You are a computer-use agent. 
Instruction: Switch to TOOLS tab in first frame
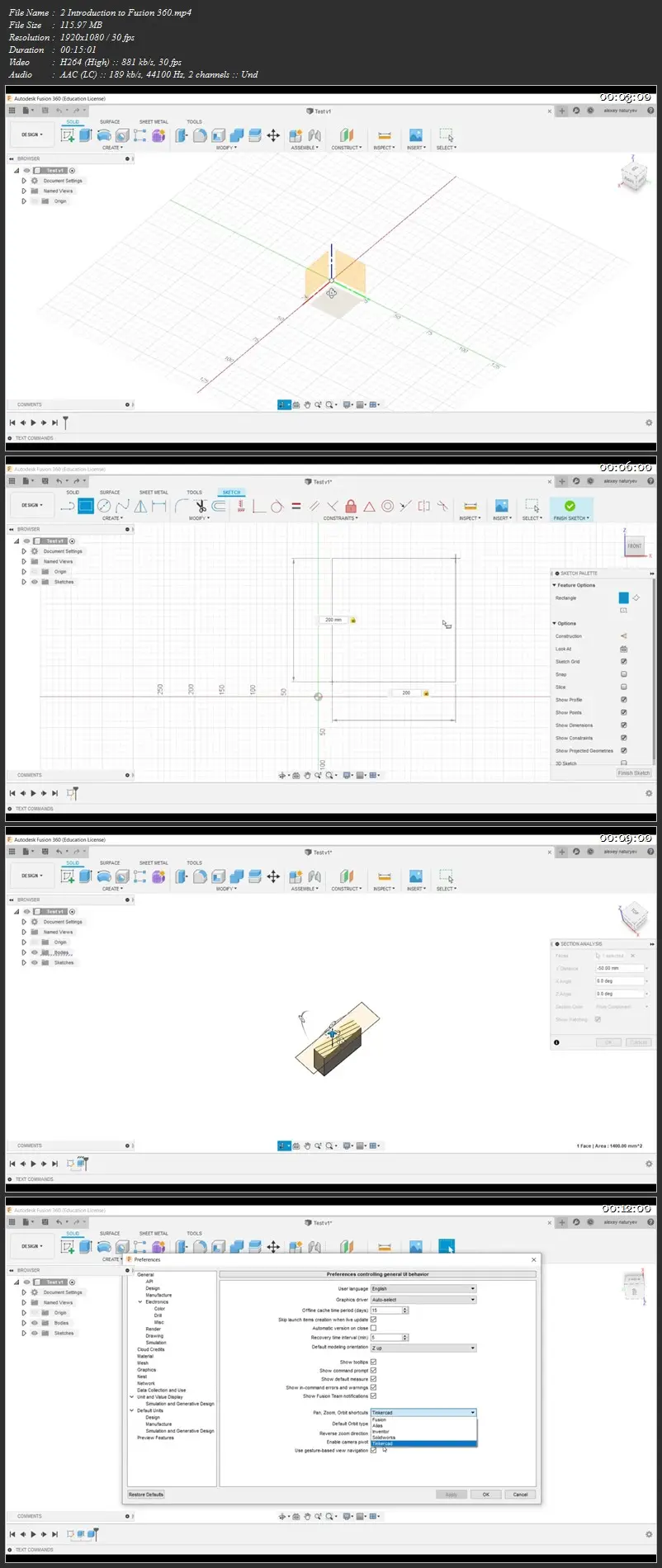pyautogui.click(x=194, y=121)
